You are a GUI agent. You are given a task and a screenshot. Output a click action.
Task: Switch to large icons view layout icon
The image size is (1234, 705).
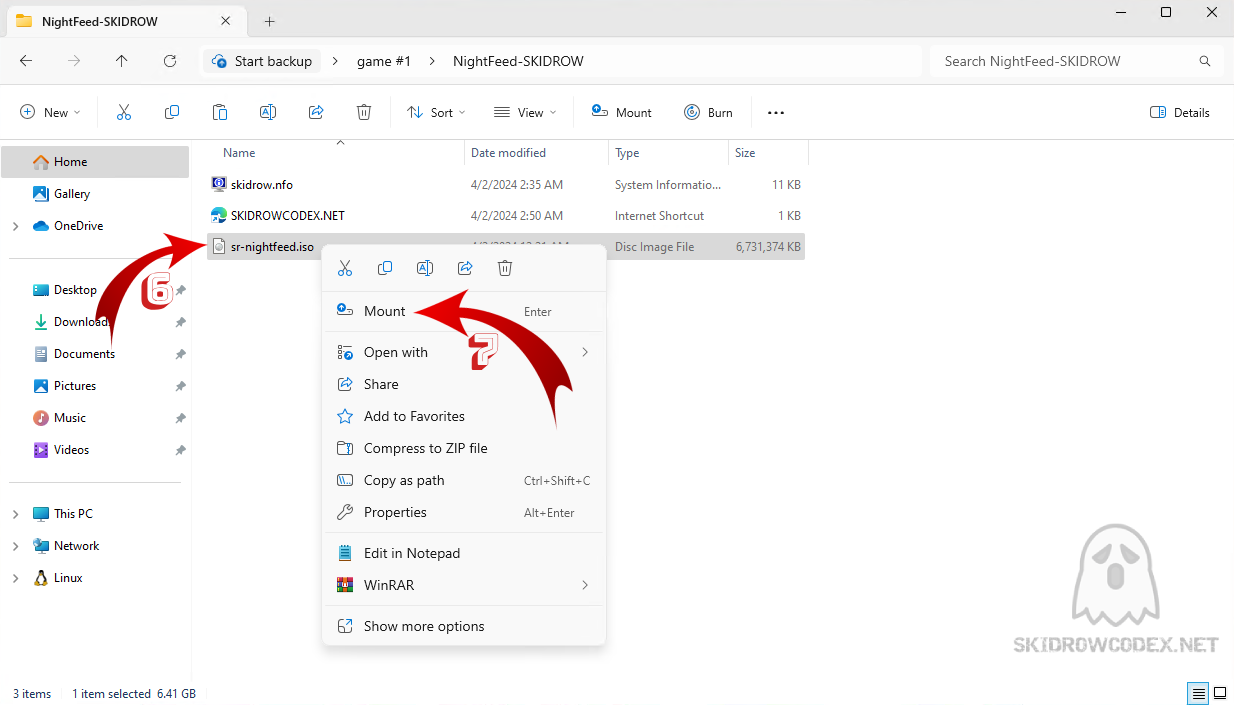(x=1220, y=694)
